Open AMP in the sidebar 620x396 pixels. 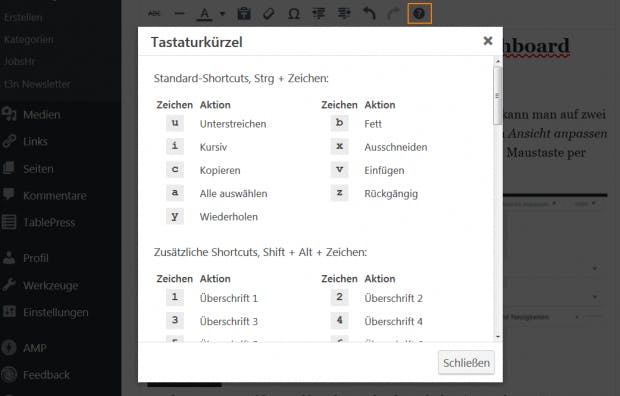[35, 348]
